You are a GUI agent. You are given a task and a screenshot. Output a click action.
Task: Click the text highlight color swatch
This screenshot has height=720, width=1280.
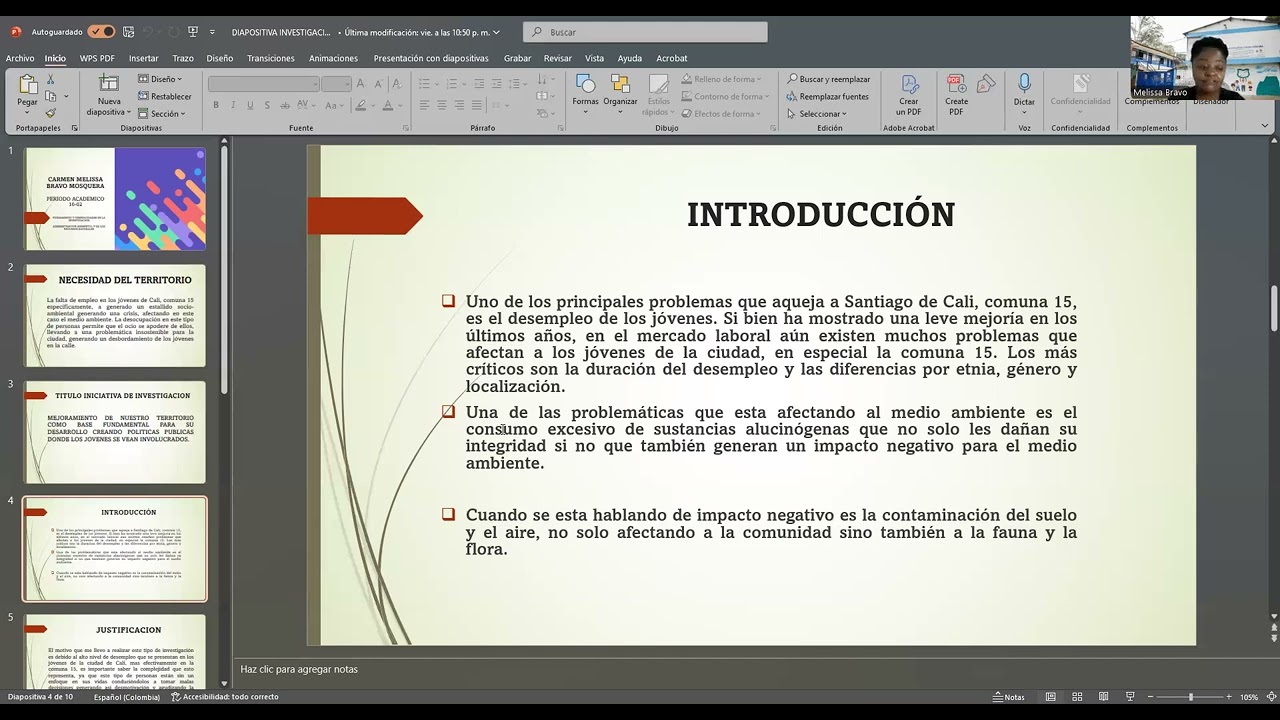tap(362, 105)
